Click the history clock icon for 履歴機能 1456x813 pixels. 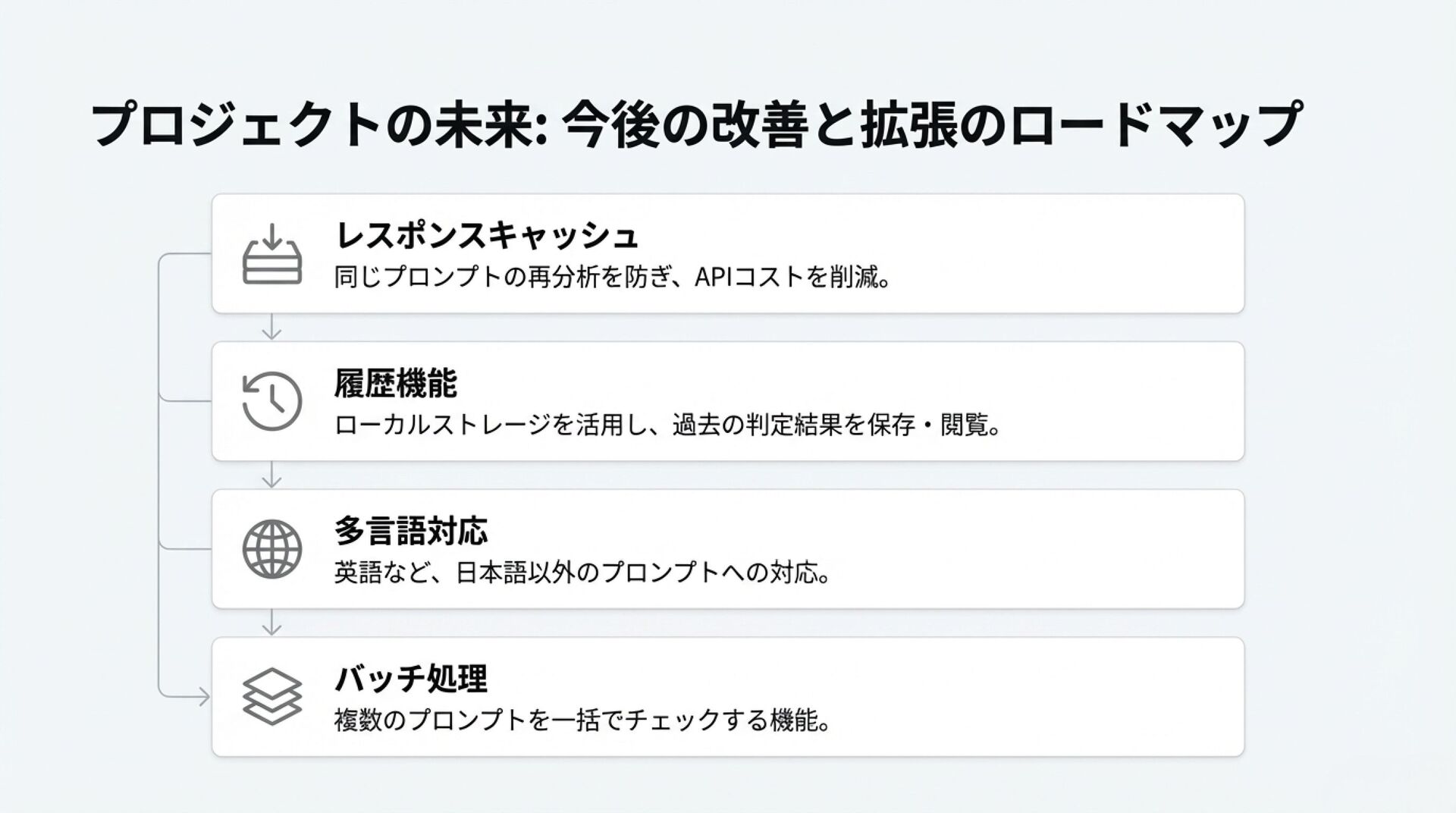[x=271, y=401]
